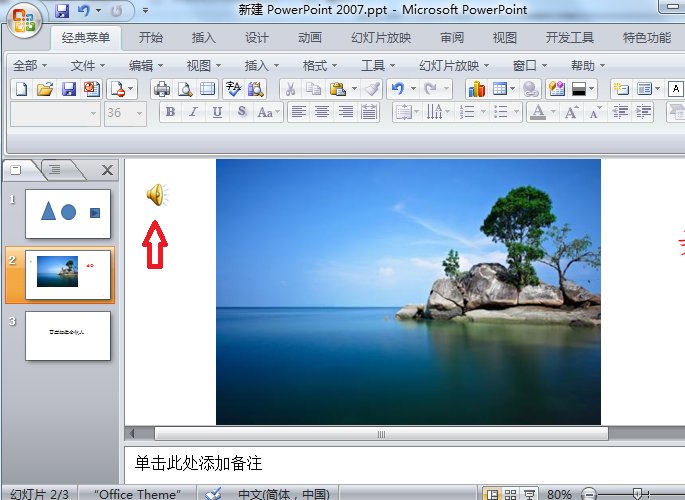The height and width of the screenshot is (500, 685).
Task: Open the 编辑 classic menu
Action: pyautogui.click(x=145, y=66)
